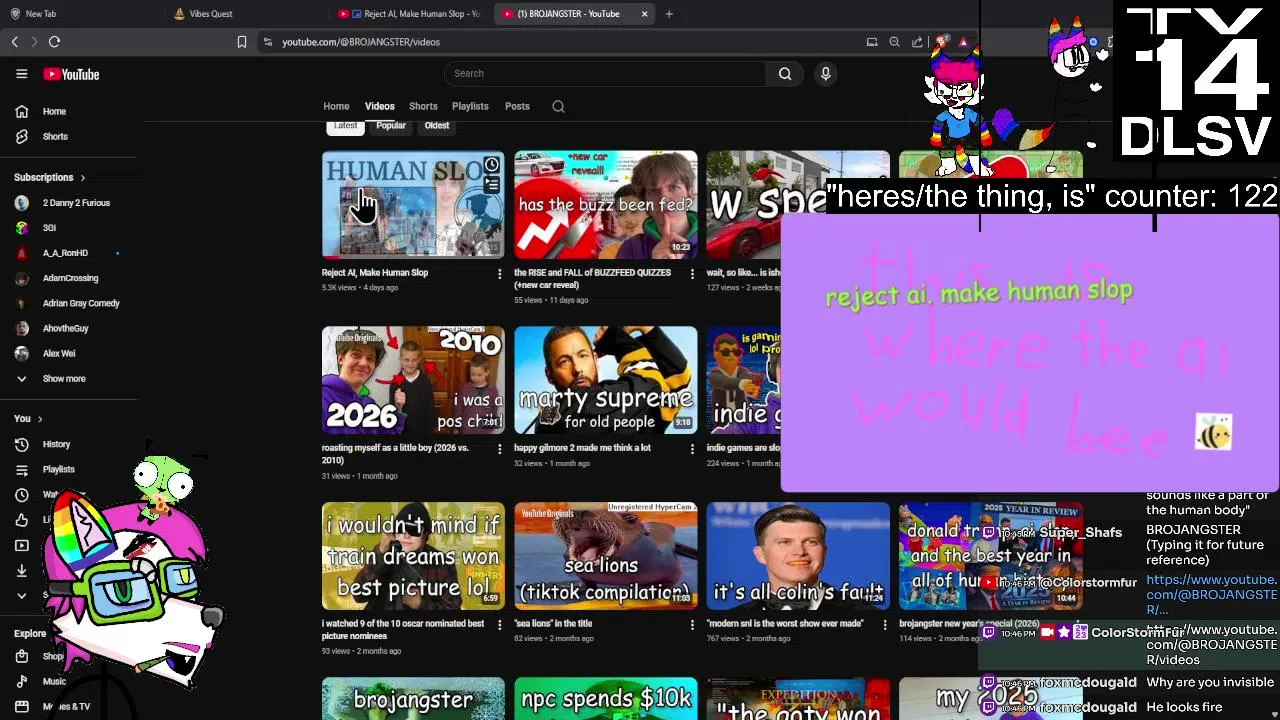Viewport: 1280px width, 720px height.
Task: Bookmark page using the bookmark icon
Action: click(x=241, y=42)
